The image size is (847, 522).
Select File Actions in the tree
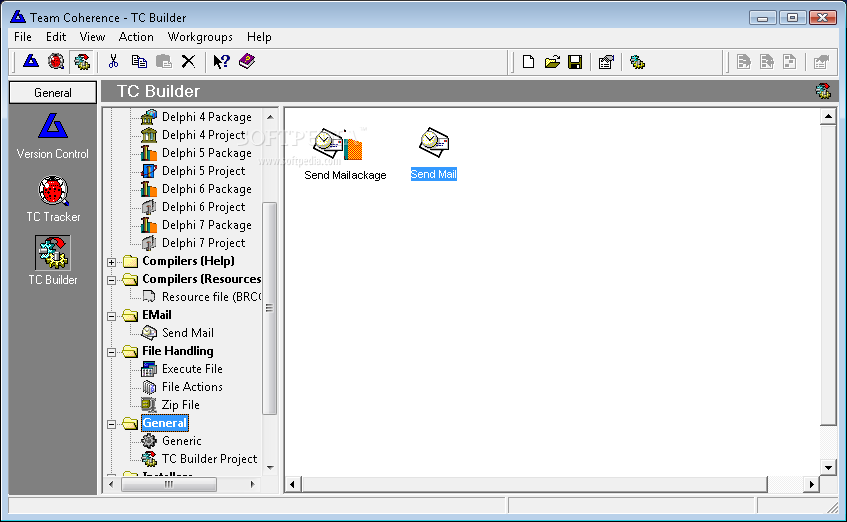click(x=192, y=387)
